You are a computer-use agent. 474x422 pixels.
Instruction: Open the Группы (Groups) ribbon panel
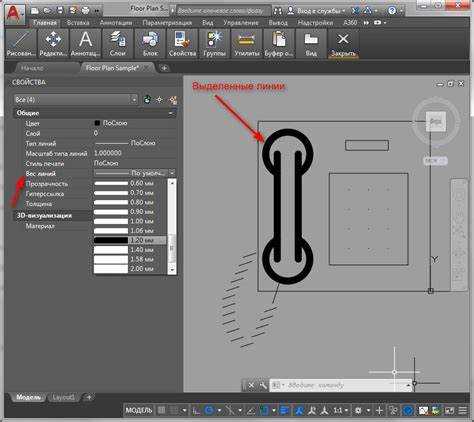point(214,43)
